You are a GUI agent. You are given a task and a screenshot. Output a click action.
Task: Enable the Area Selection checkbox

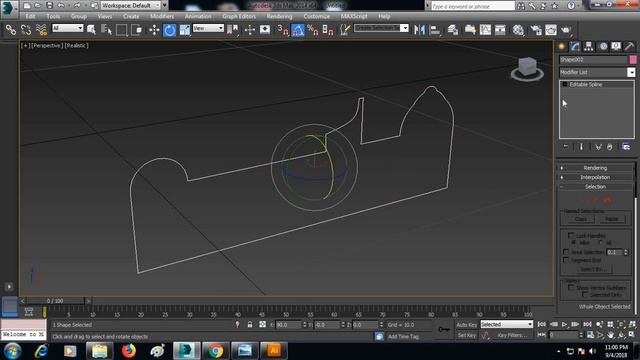tap(566, 252)
